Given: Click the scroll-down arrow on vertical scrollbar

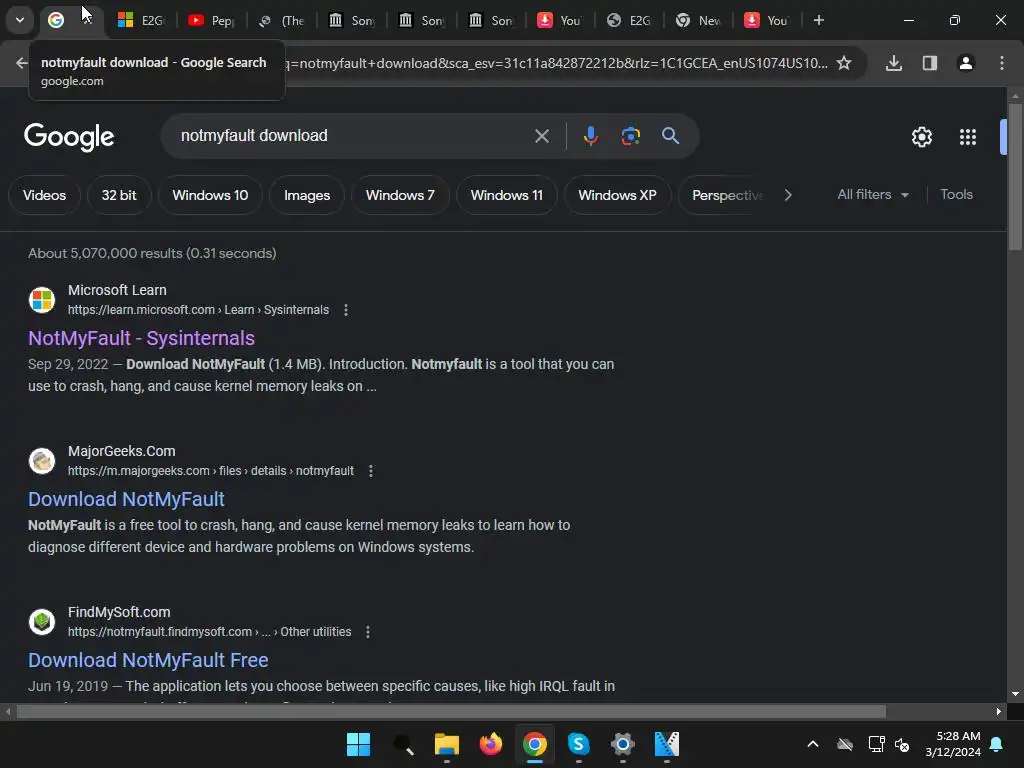Looking at the screenshot, I should tap(1015, 694).
